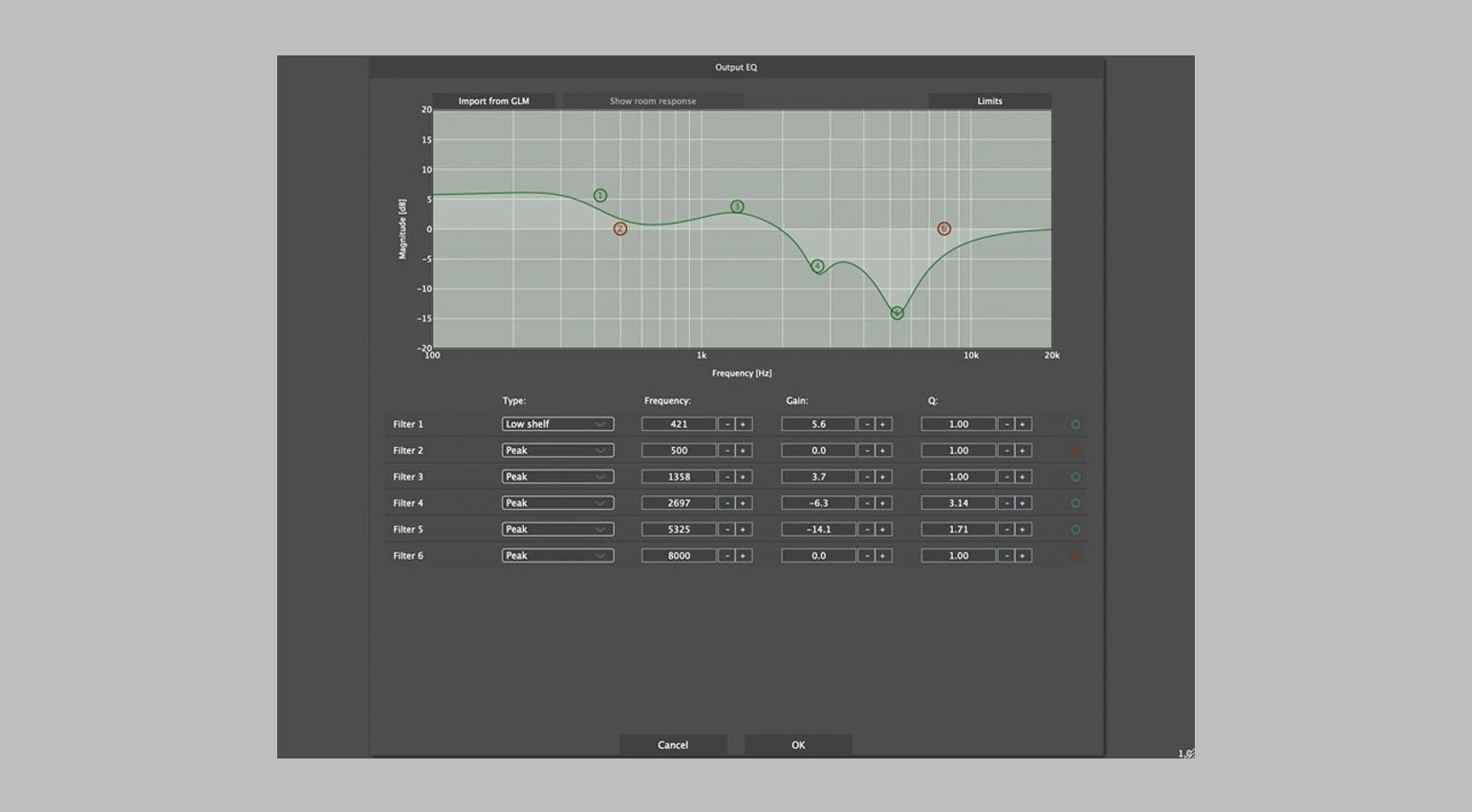Click Import from GLM button
The width and height of the screenshot is (1472, 812).
(493, 100)
